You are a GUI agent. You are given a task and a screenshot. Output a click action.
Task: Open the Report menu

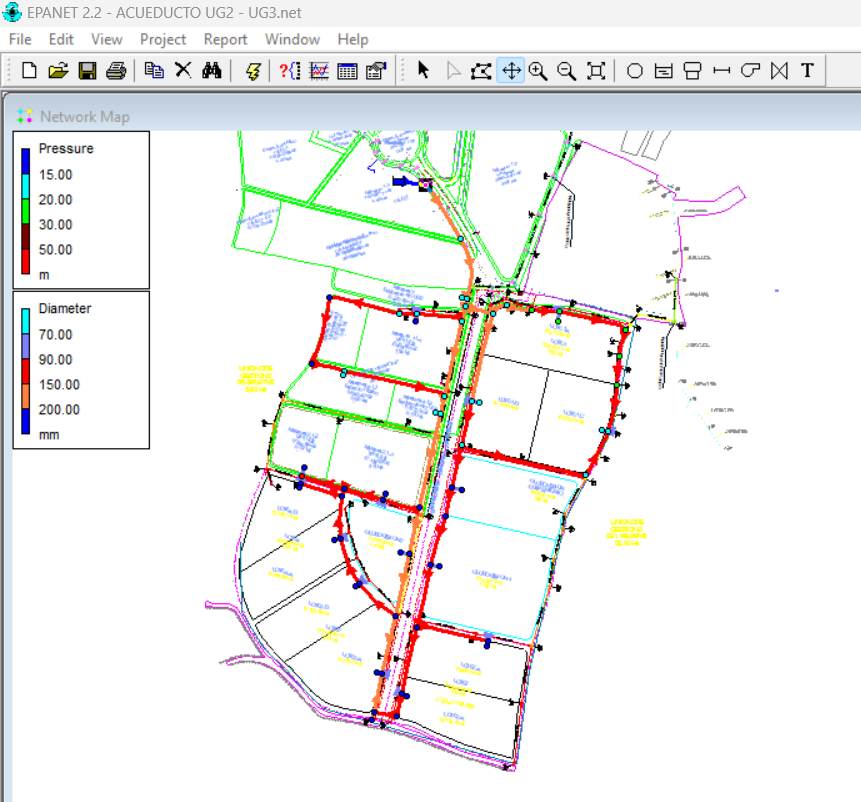point(225,39)
